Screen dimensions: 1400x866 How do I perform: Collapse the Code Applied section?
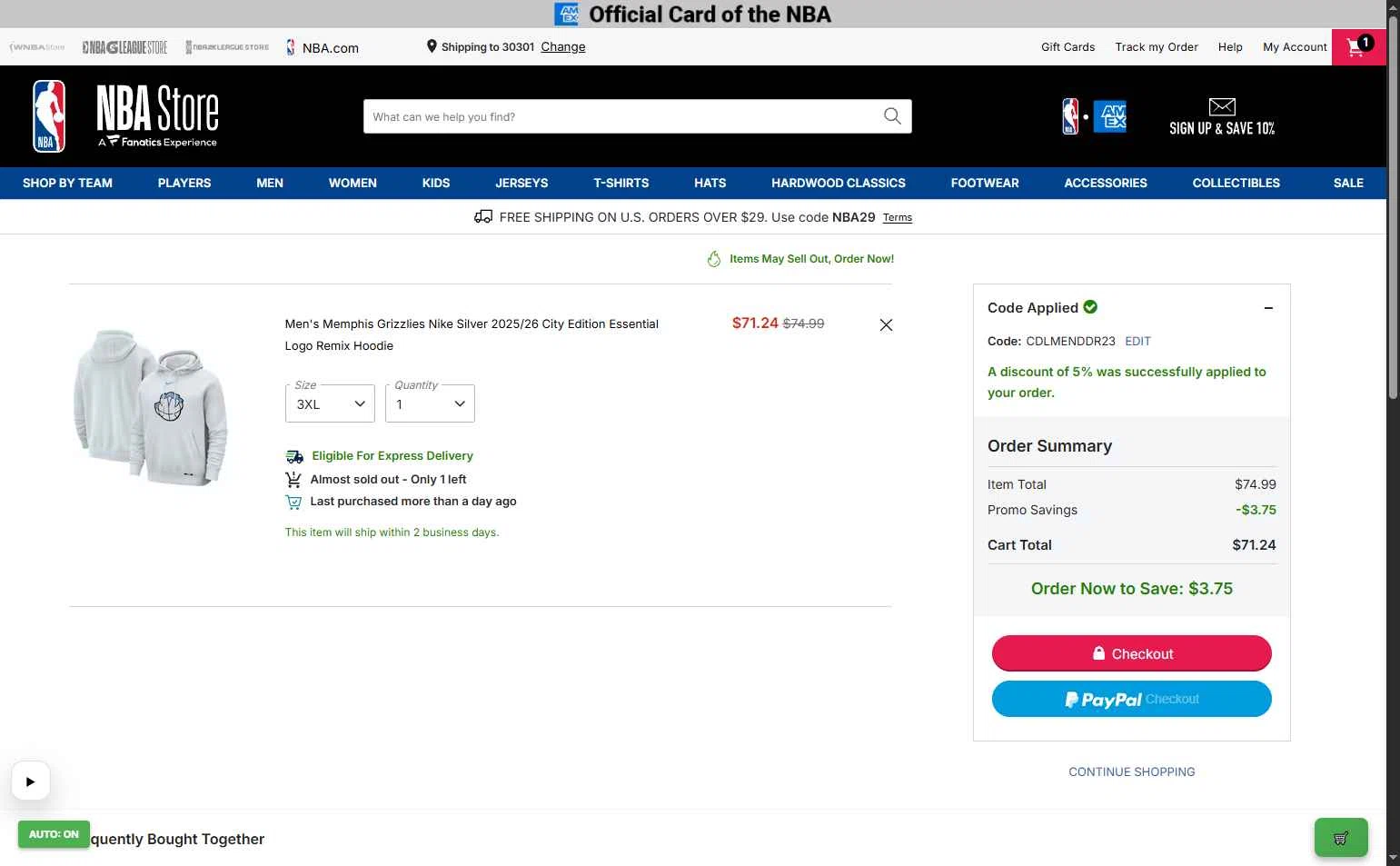point(1268,308)
